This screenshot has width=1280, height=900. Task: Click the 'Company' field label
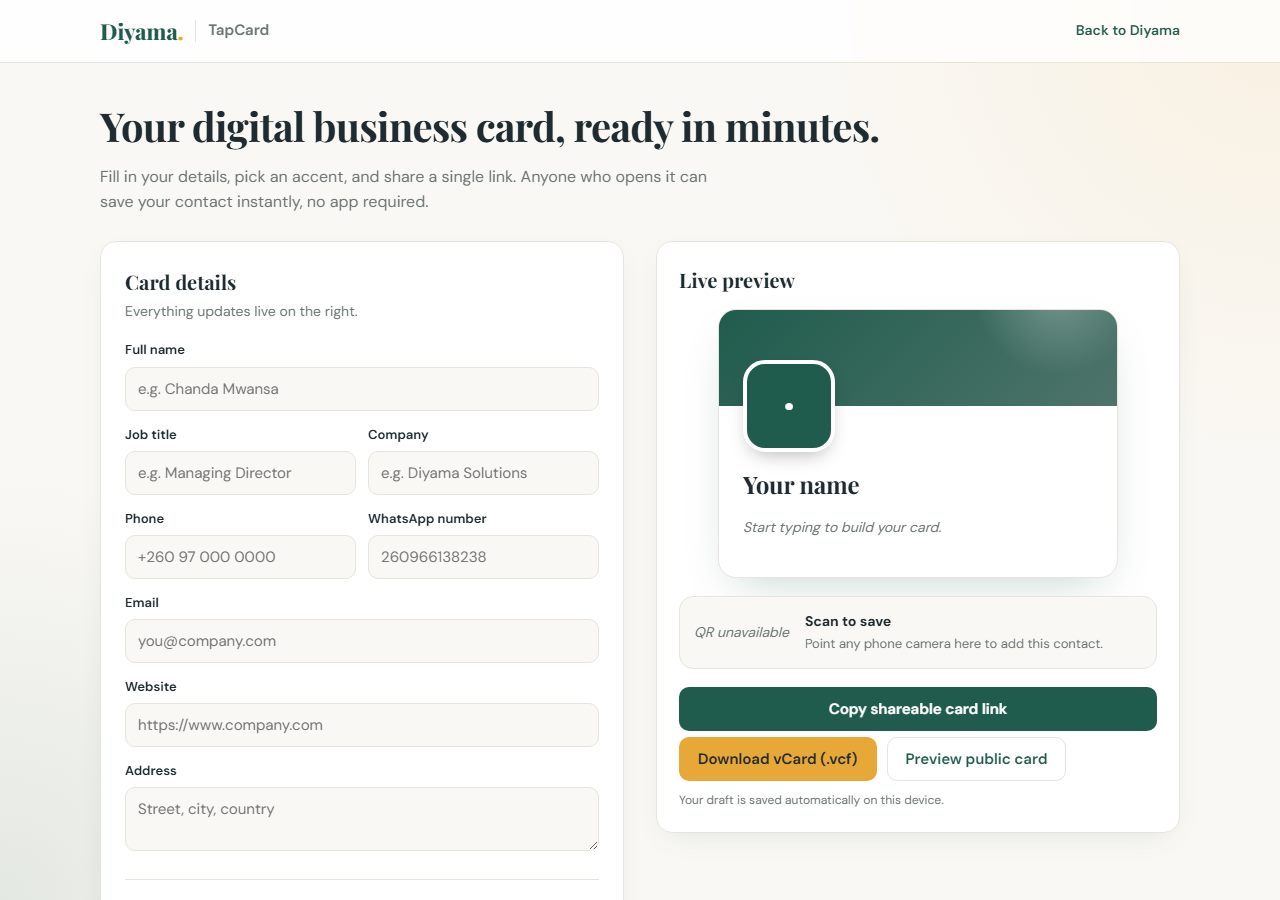coord(398,435)
